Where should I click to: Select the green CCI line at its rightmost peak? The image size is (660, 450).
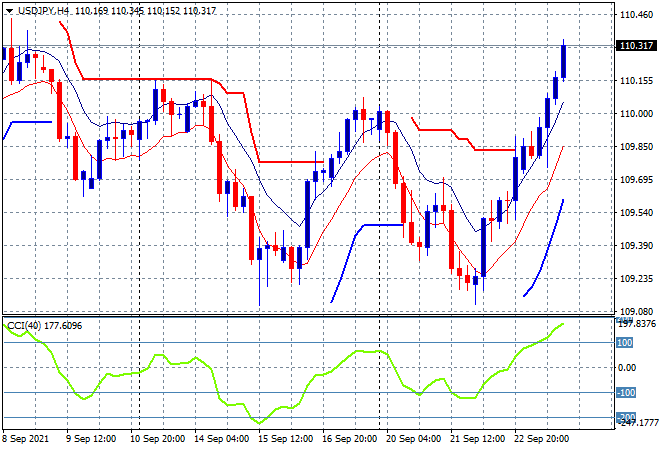coord(562,324)
